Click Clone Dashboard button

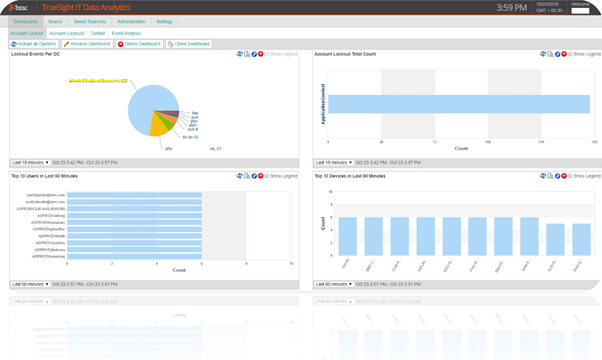189,44
